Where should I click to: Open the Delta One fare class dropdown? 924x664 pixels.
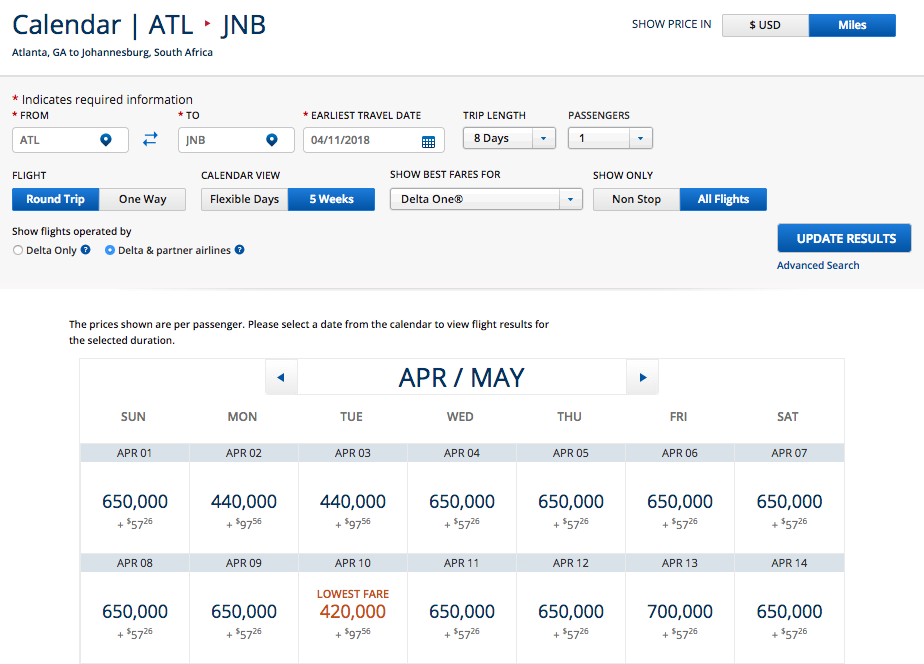click(x=486, y=199)
